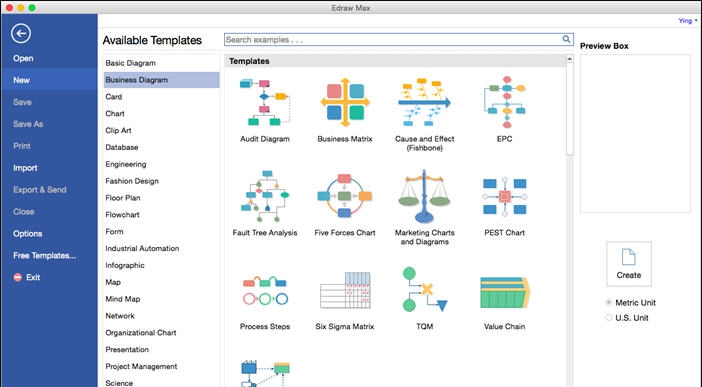Select the EPC template icon

pyautogui.click(x=505, y=102)
